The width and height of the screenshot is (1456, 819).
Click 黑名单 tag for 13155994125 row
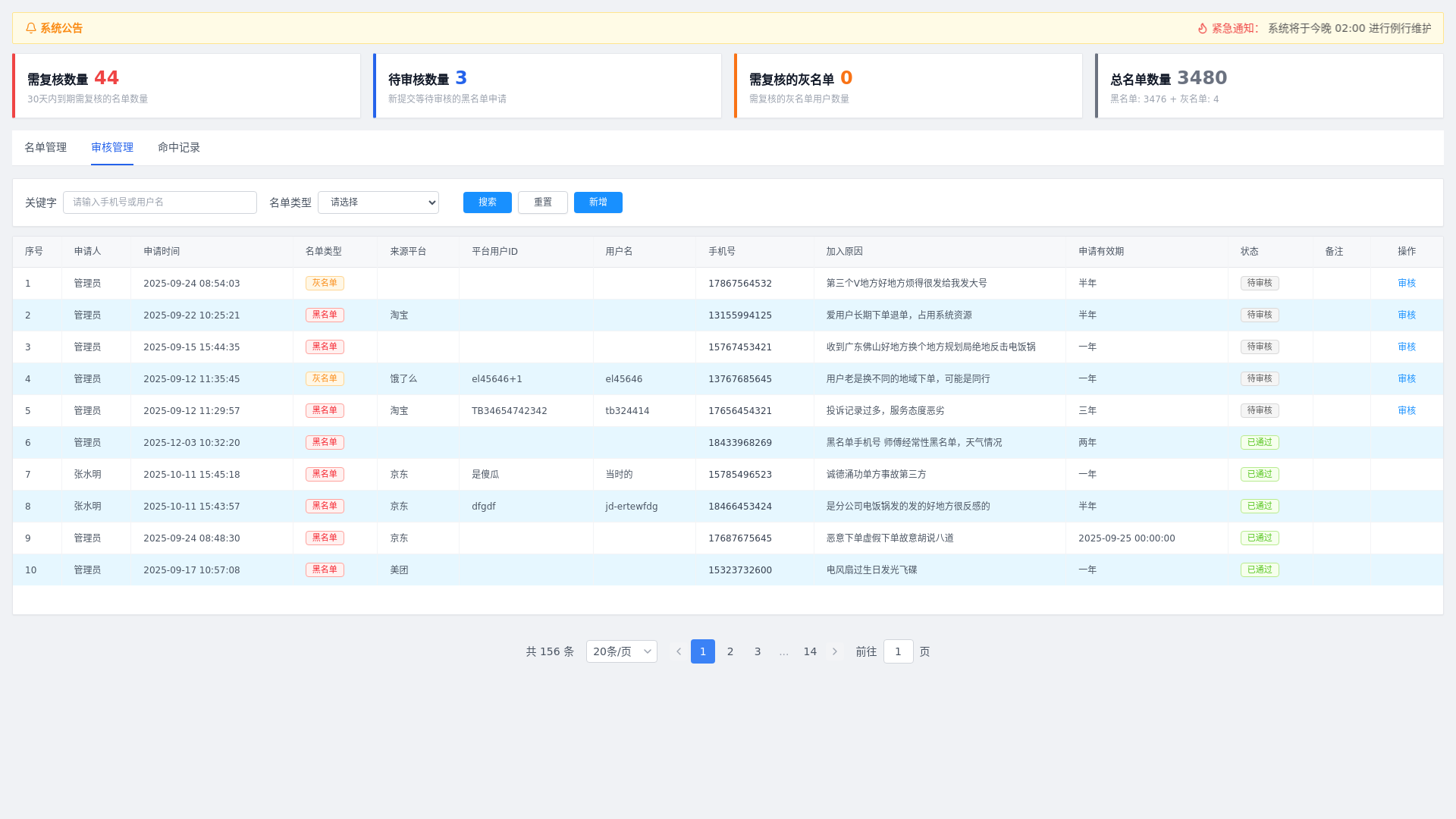click(x=325, y=315)
